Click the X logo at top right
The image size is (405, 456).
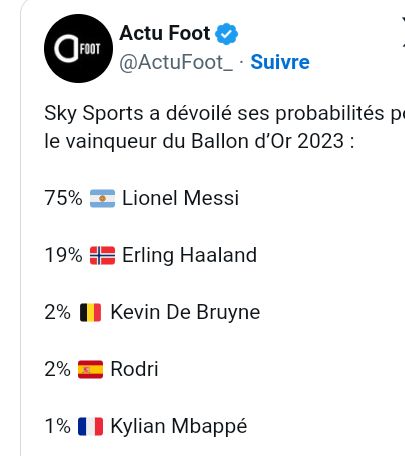tap(403, 33)
